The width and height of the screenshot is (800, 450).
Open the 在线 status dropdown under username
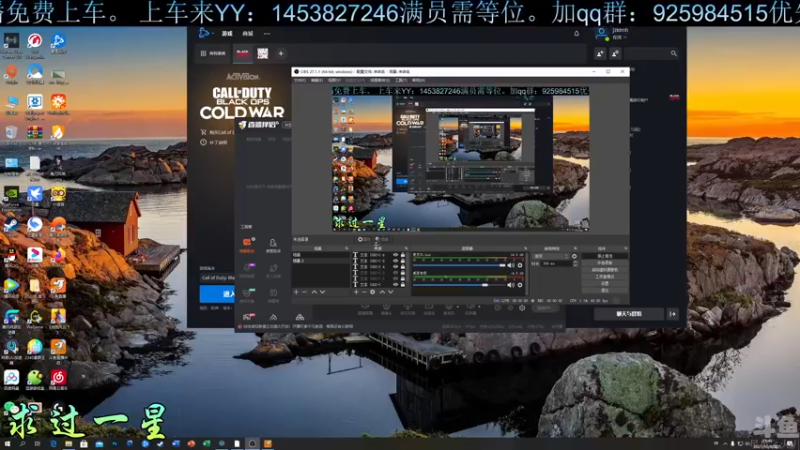[x=619, y=38]
